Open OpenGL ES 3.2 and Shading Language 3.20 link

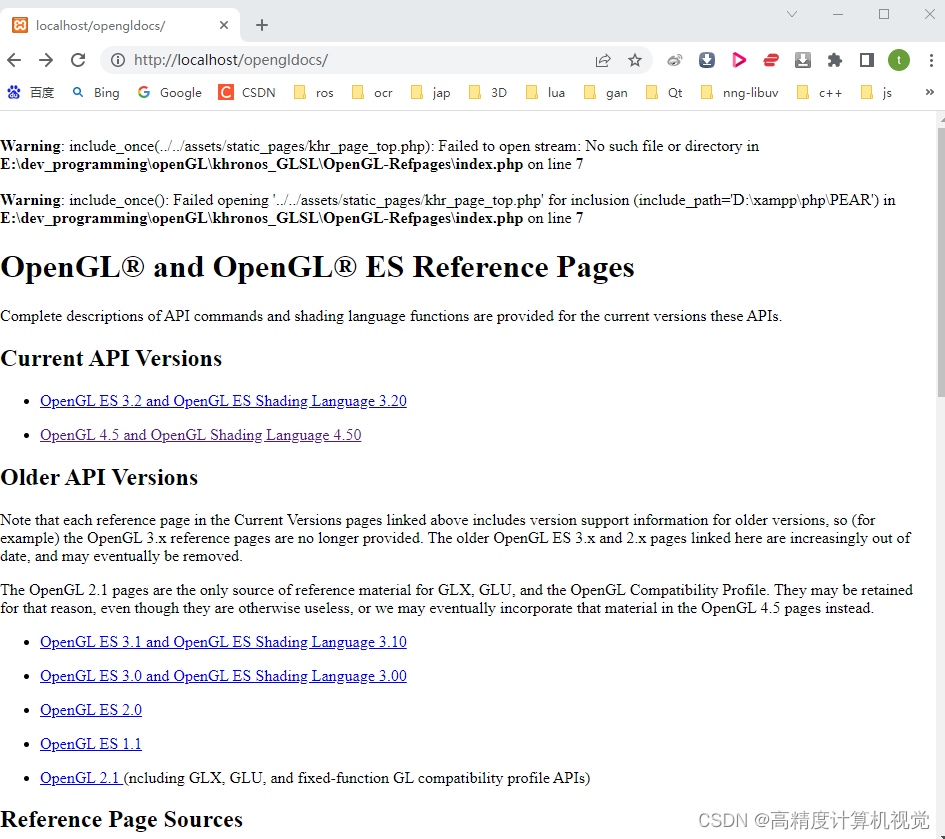click(x=223, y=401)
